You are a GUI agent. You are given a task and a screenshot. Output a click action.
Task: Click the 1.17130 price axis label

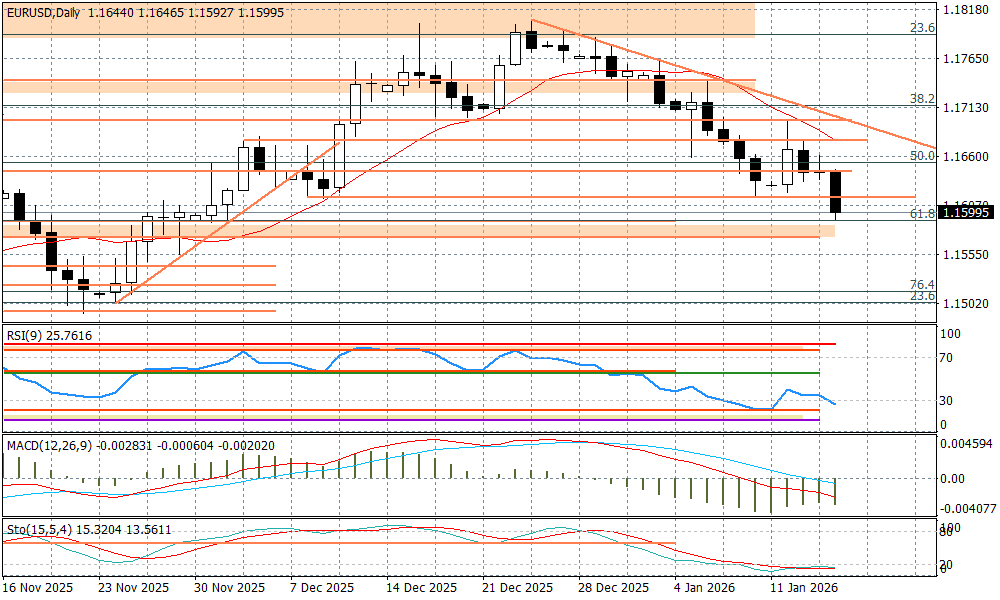point(966,108)
